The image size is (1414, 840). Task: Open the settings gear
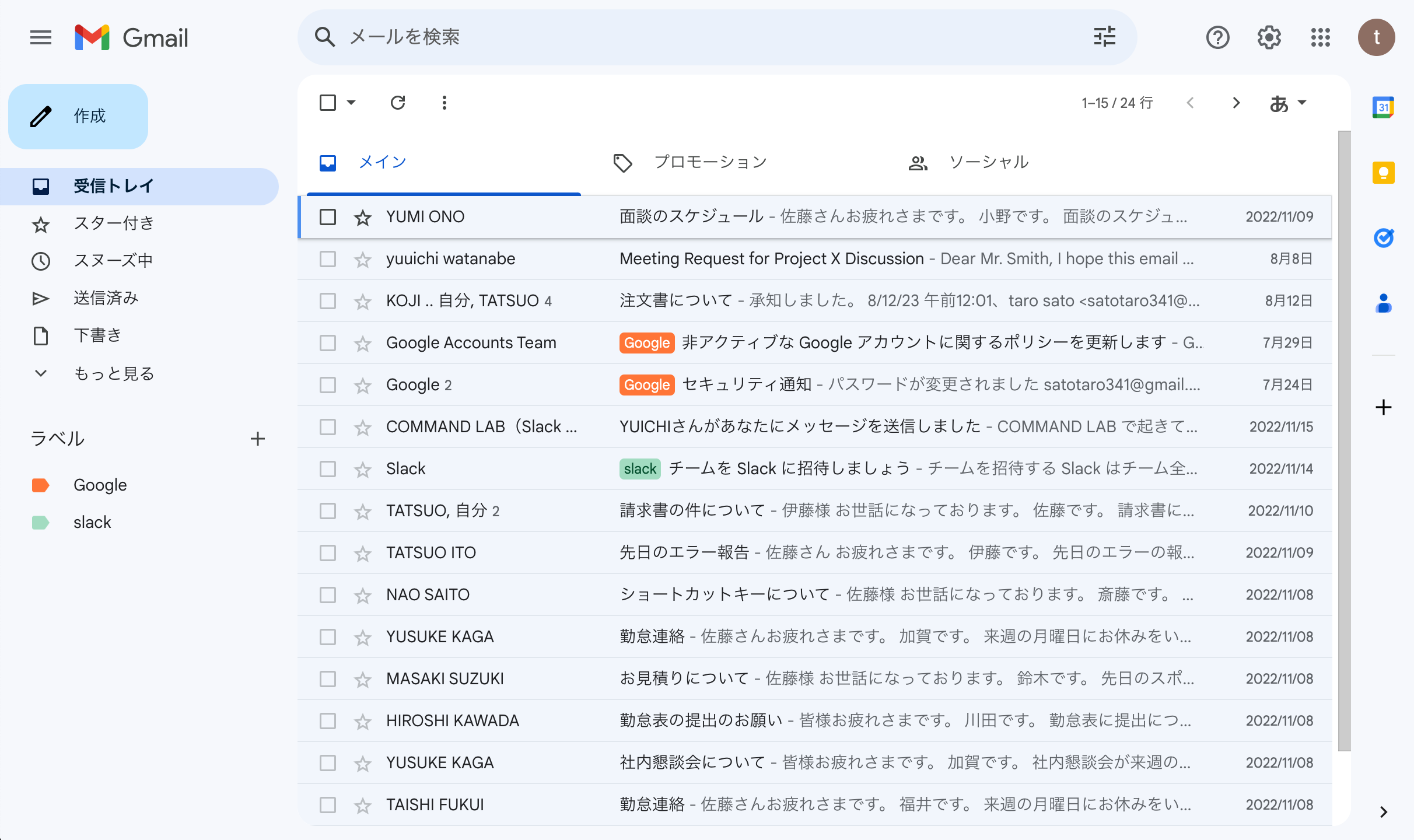point(1269,38)
